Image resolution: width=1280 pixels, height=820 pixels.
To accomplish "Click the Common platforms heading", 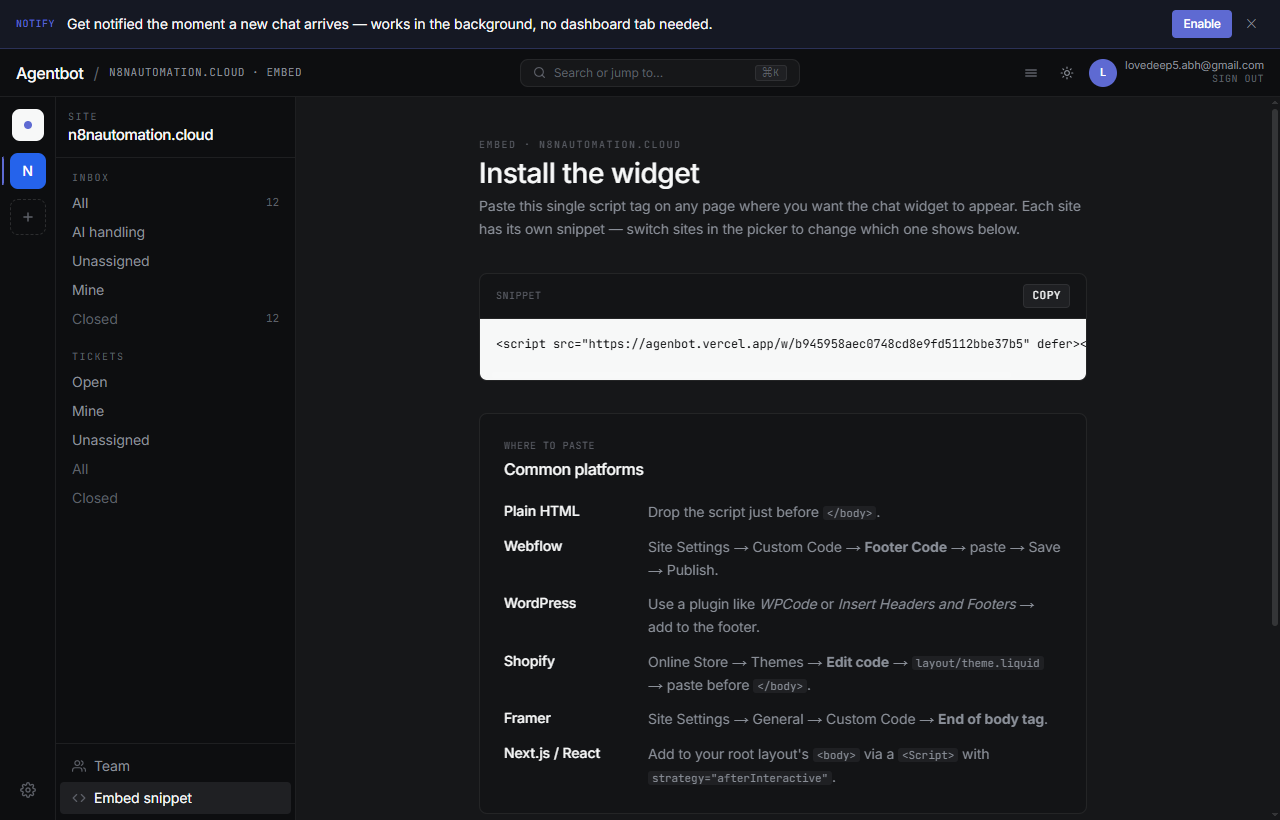I will pos(574,469).
